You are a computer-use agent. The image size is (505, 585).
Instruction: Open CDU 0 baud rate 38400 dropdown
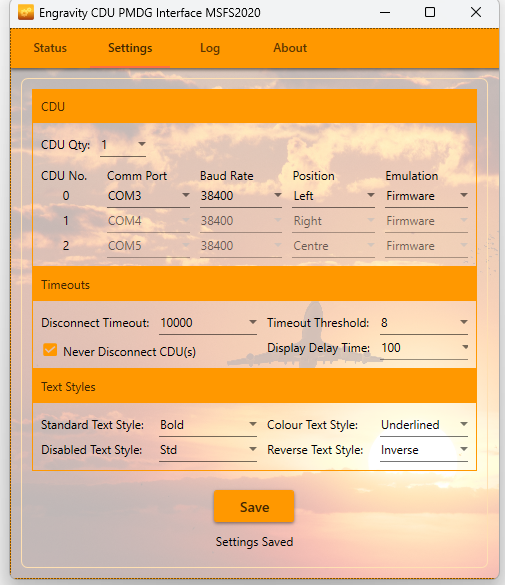pyautogui.click(x=241, y=196)
